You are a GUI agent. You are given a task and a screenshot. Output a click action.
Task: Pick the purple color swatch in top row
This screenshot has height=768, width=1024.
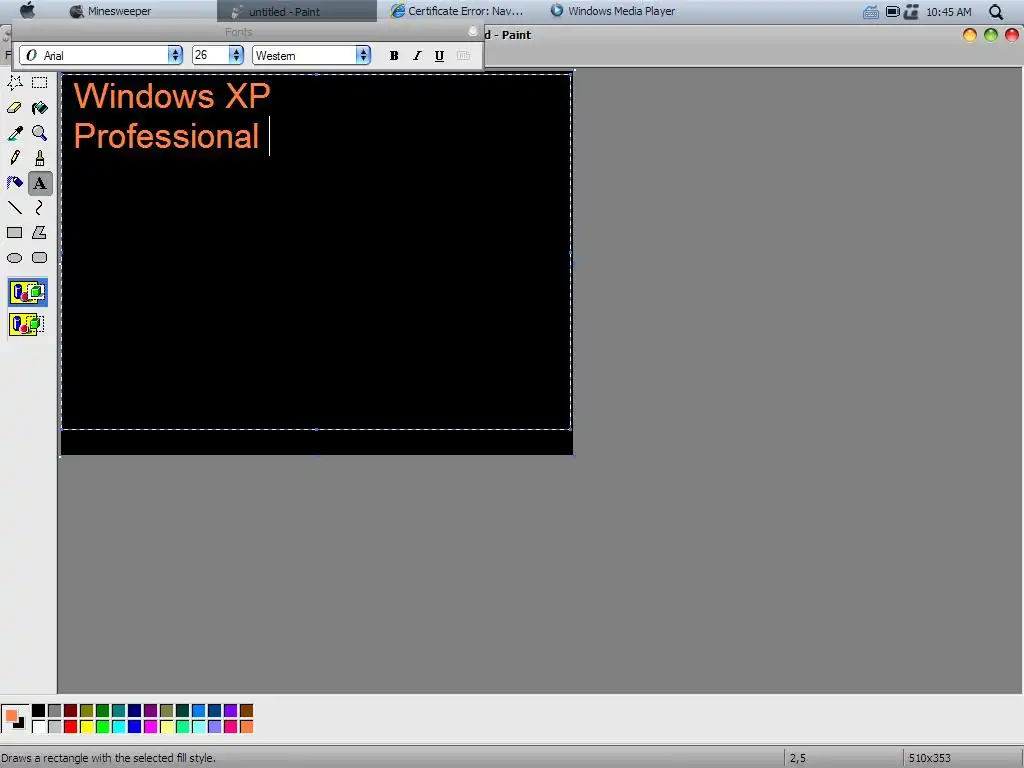(151, 711)
